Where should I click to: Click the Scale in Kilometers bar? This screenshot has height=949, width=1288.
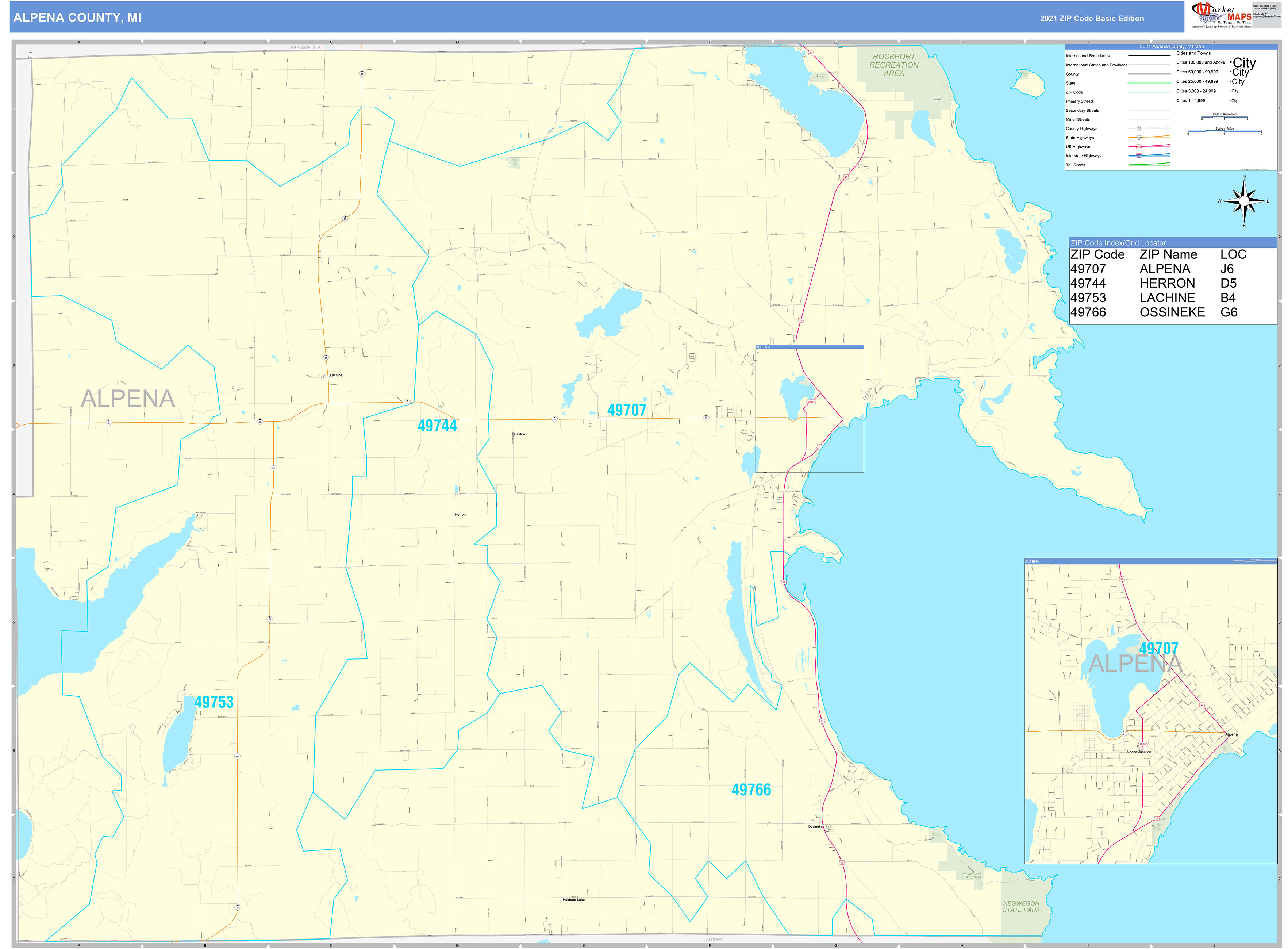(1225, 117)
